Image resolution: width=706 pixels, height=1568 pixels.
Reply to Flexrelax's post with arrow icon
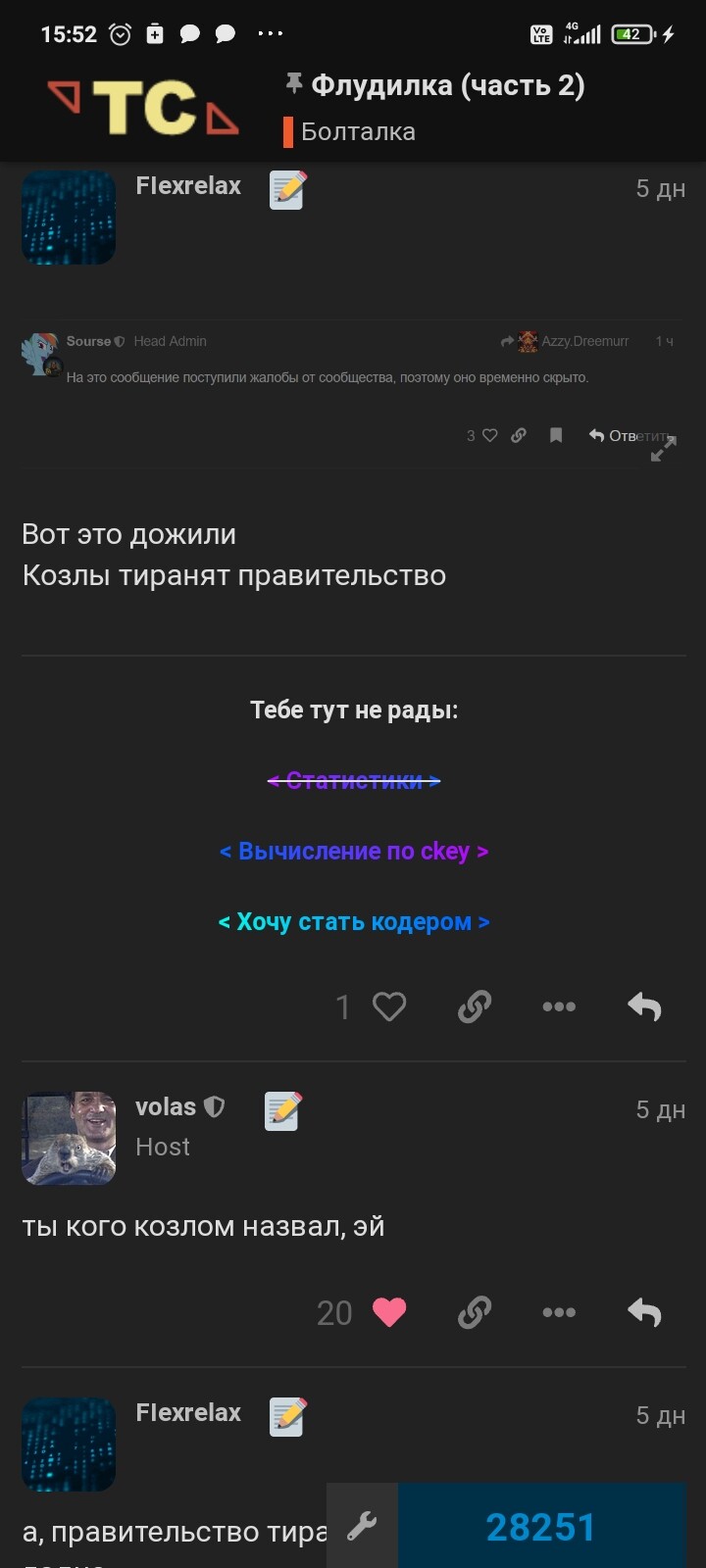[644, 1006]
